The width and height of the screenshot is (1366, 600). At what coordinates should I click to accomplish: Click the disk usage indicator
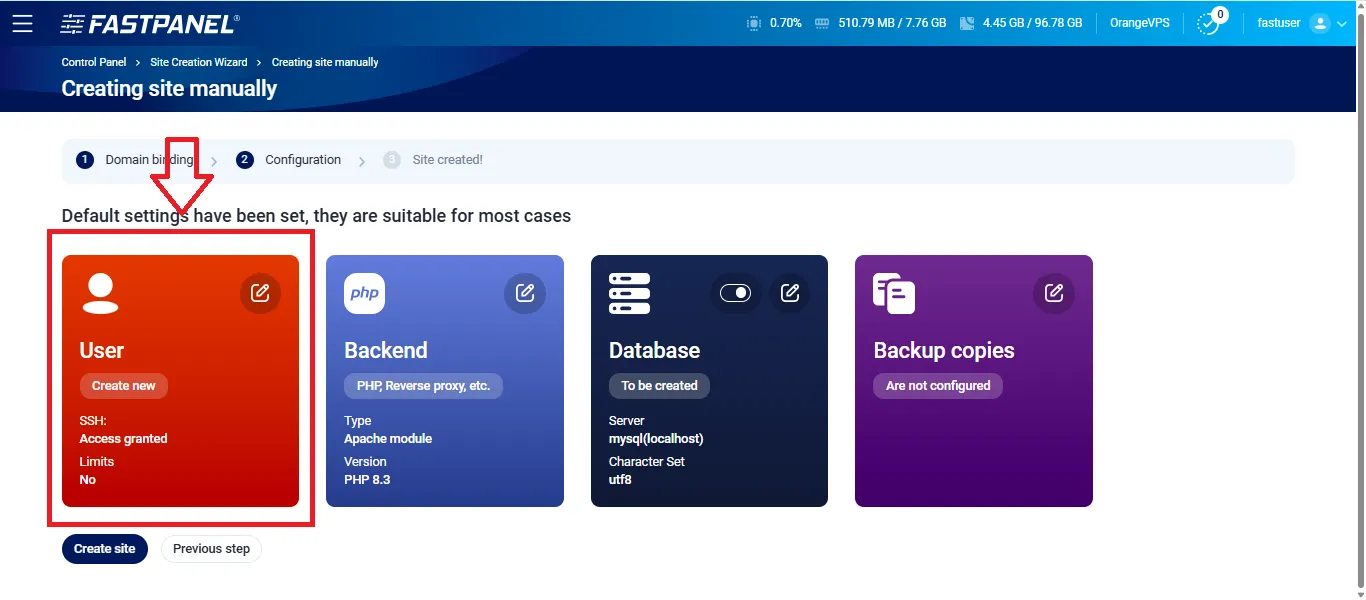coord(1021,23)
